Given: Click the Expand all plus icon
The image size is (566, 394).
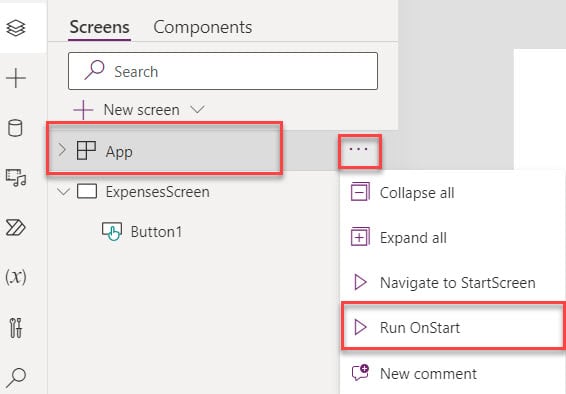Looking at the screenshot, I should 360,237.
